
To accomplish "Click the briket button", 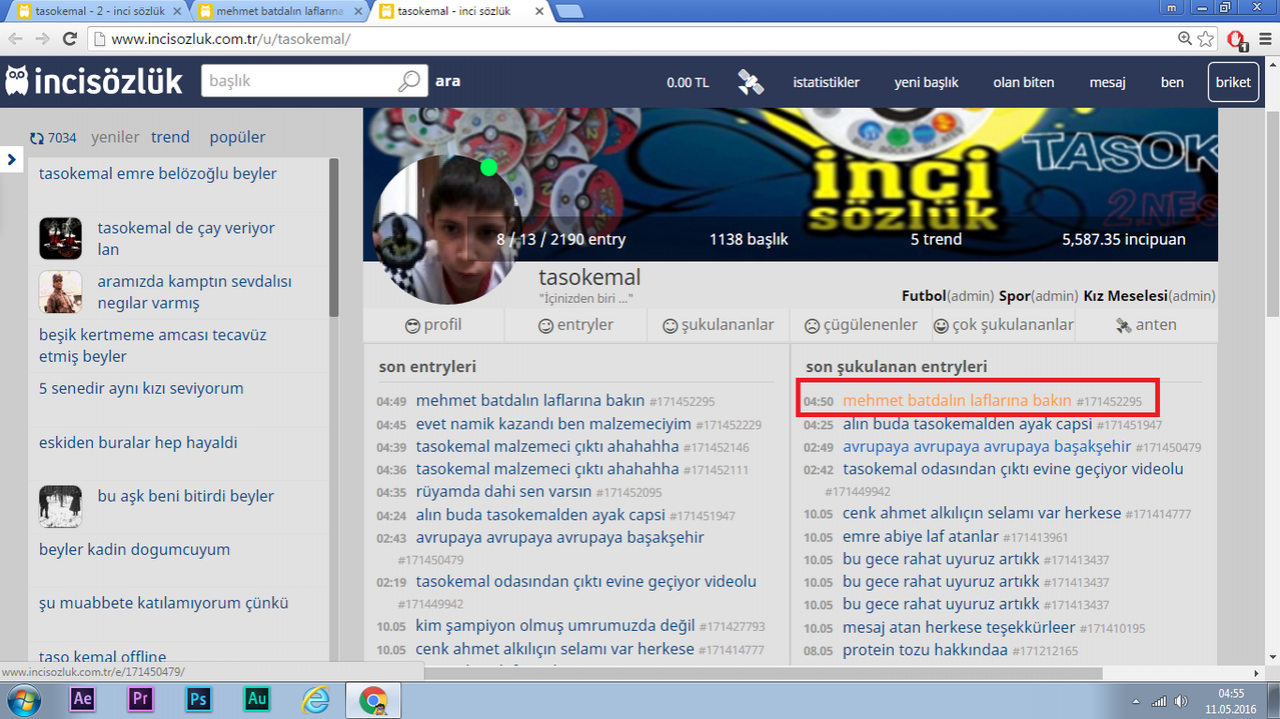I will (1233, 82).
